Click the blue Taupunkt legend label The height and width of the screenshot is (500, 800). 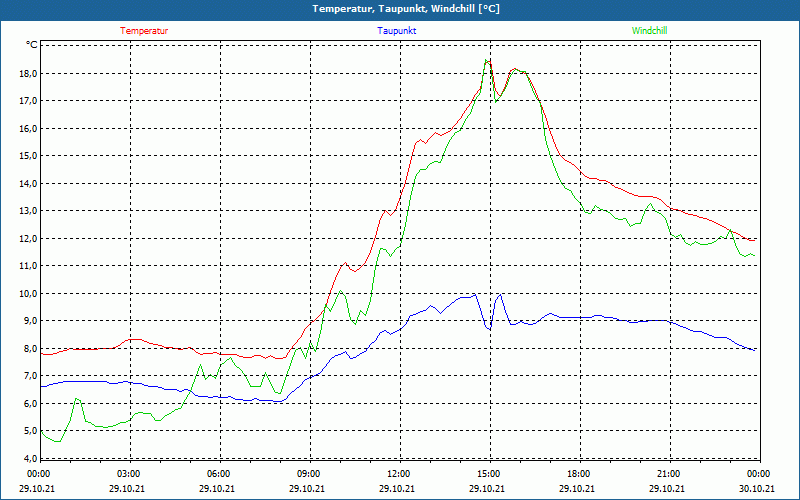tap(396, 31)
